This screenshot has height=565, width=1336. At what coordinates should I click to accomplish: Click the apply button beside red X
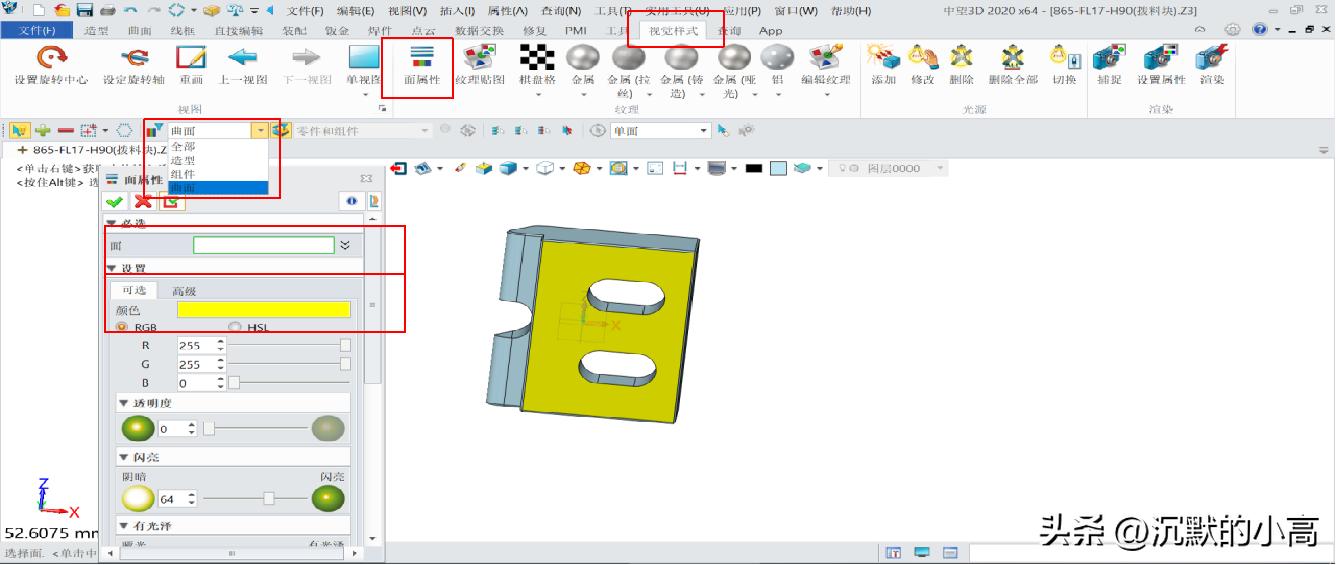click(x=171, y=201)
